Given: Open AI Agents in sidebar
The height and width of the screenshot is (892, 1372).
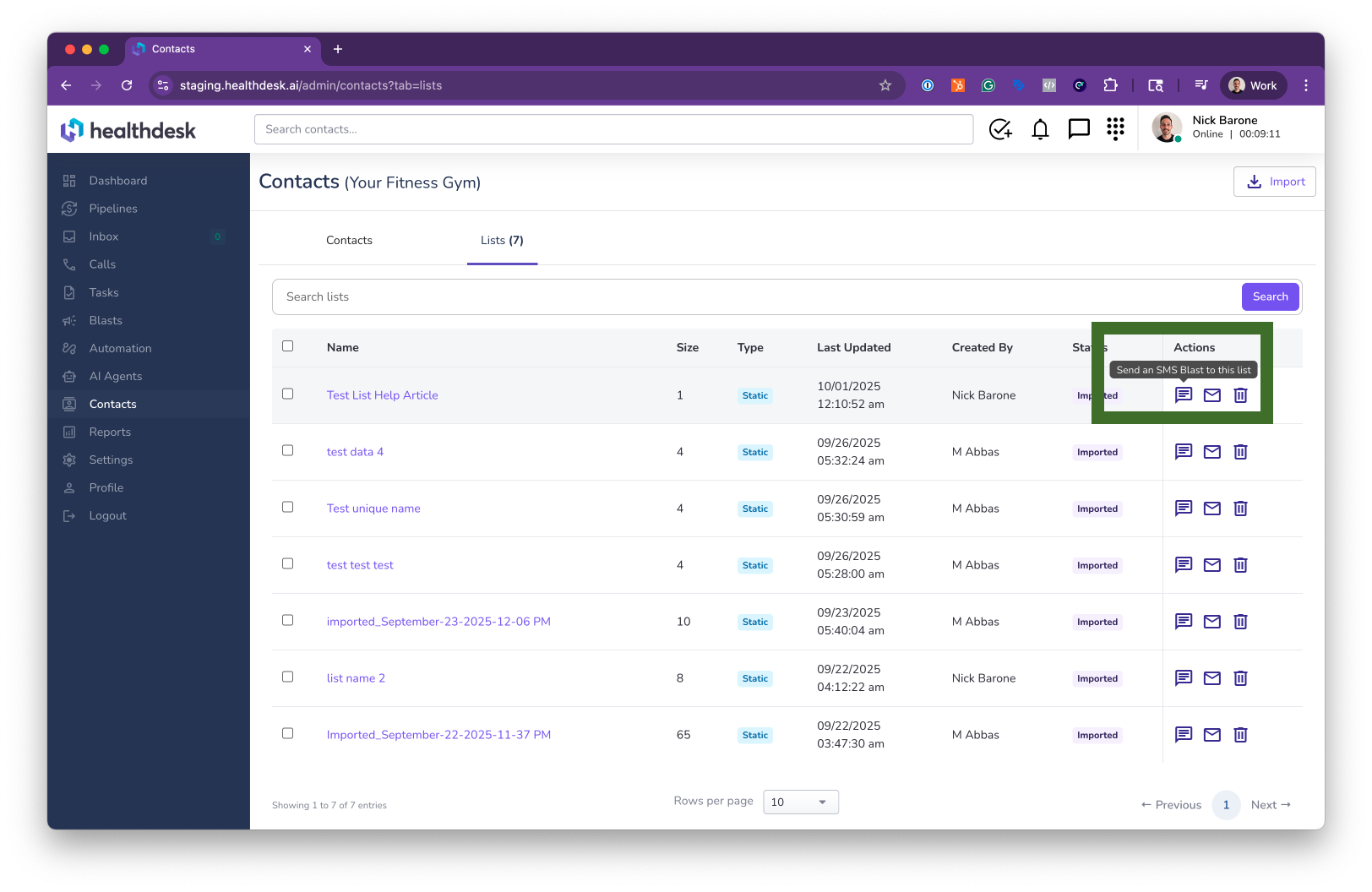Looking at the screenshot, I should point(116,376).
